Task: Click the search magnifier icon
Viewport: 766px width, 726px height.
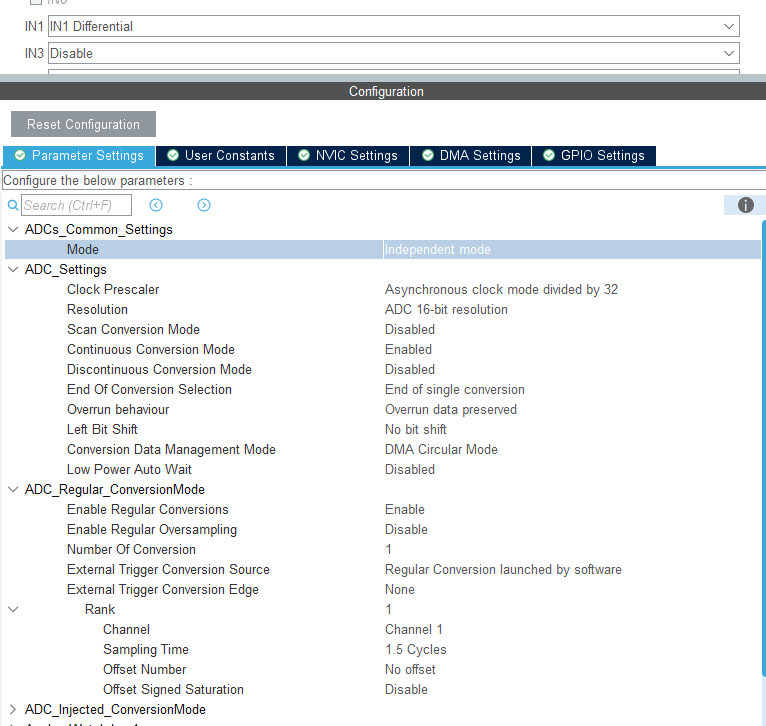Action: click(x=13, y=205)
